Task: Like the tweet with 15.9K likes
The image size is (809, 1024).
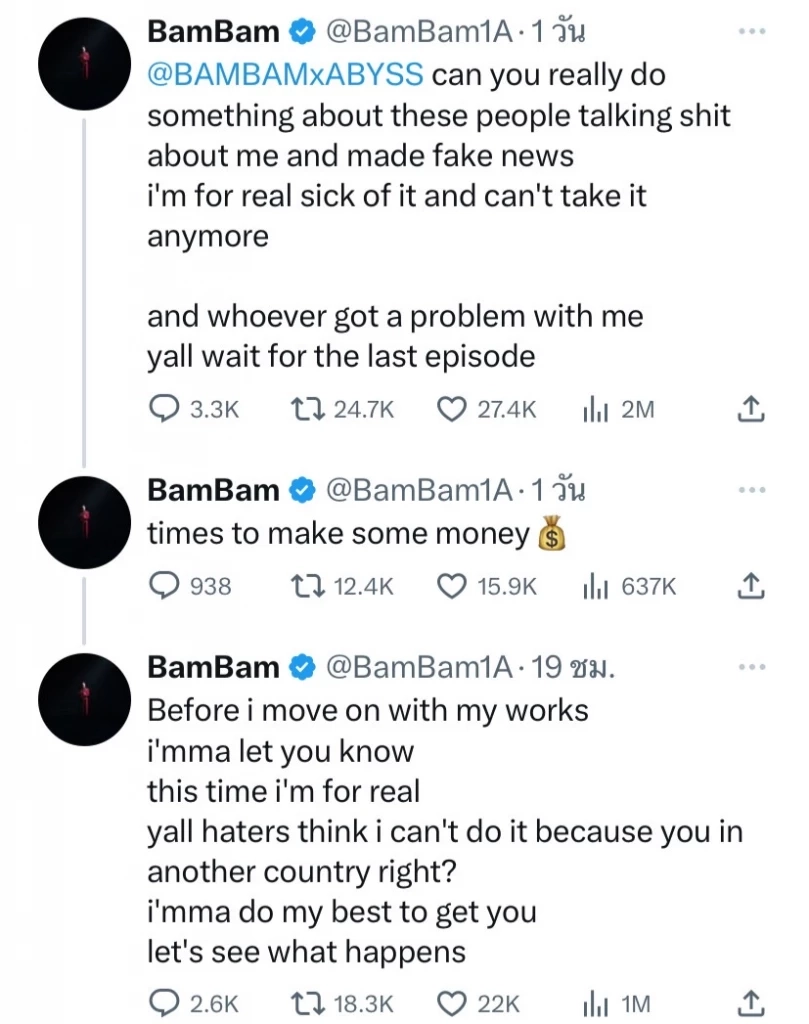Action: pyautogui.click(x=455, y=587)
